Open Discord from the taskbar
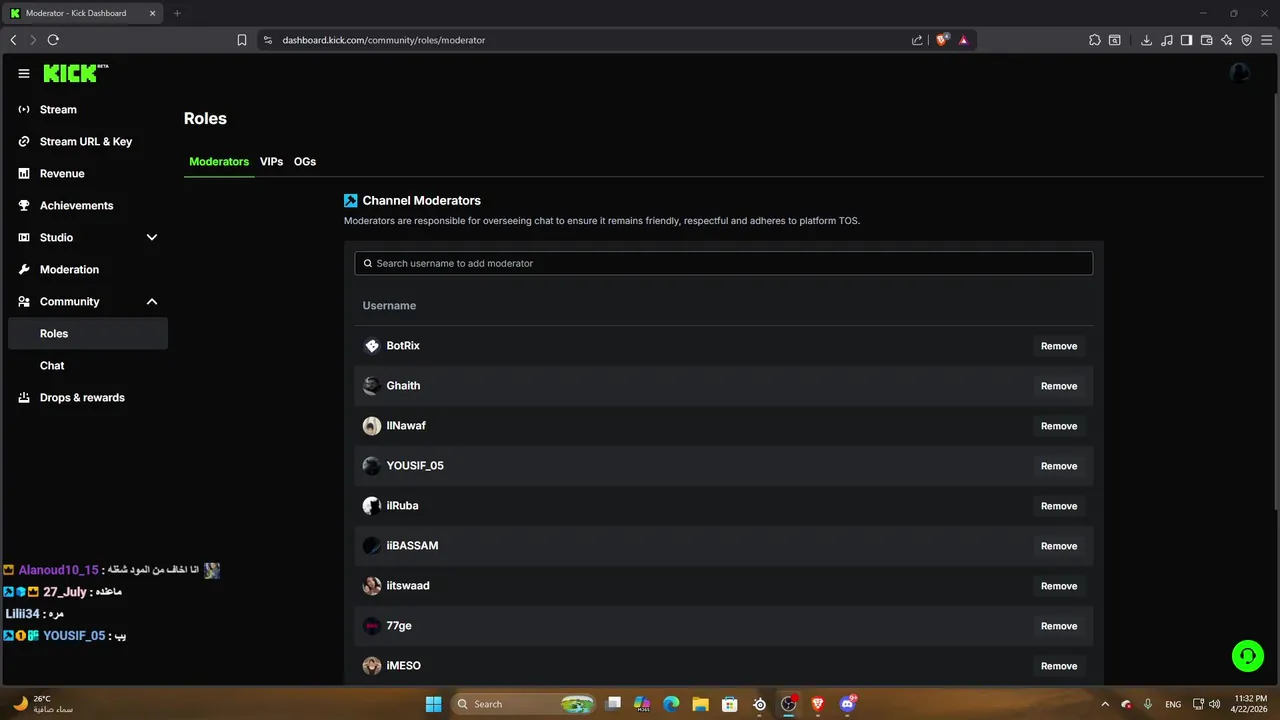Screen dimensions: 1280x720 tap(849, 704)
